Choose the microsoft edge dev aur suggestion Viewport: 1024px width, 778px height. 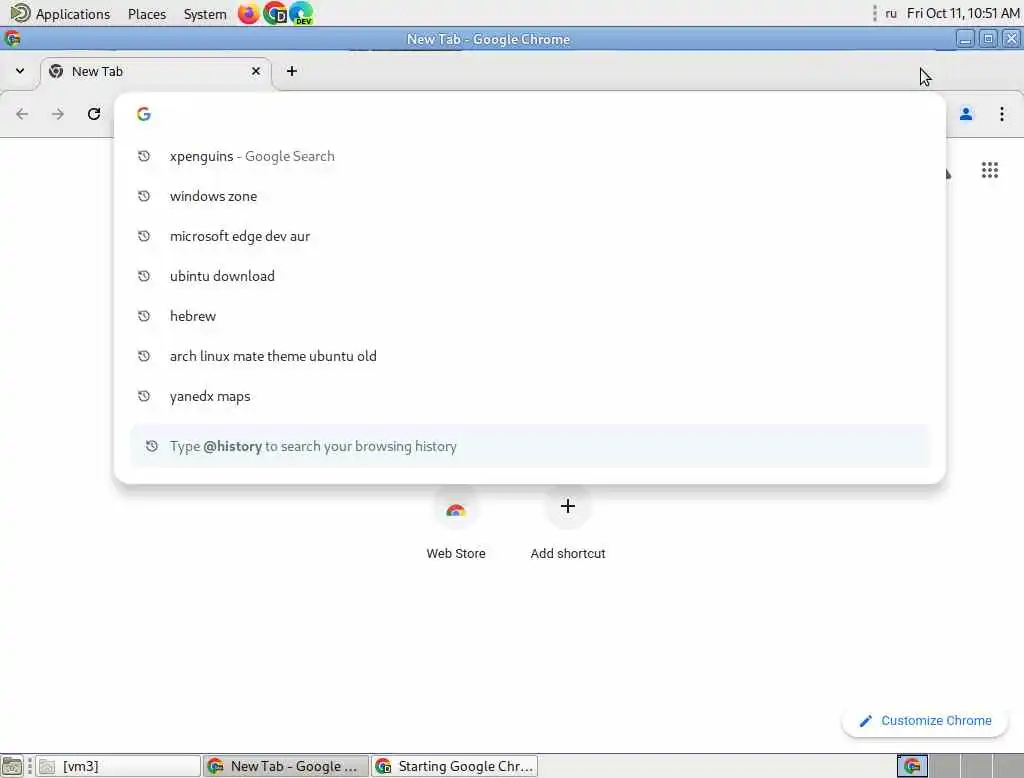[x=530, y=236]
